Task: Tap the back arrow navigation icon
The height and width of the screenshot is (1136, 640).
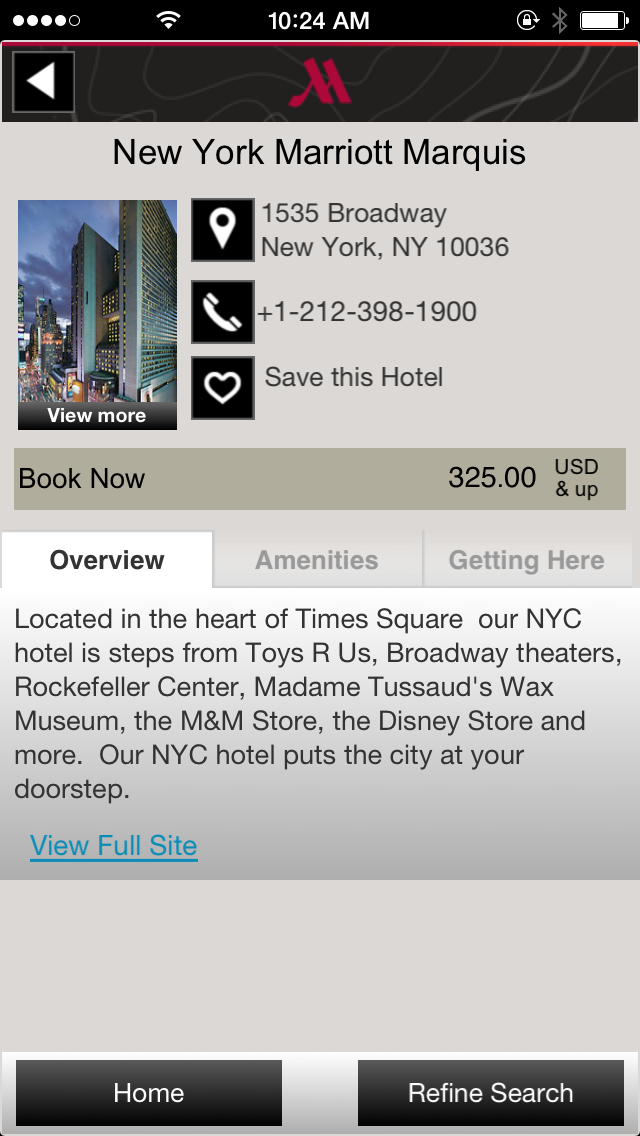Action: 41,82
